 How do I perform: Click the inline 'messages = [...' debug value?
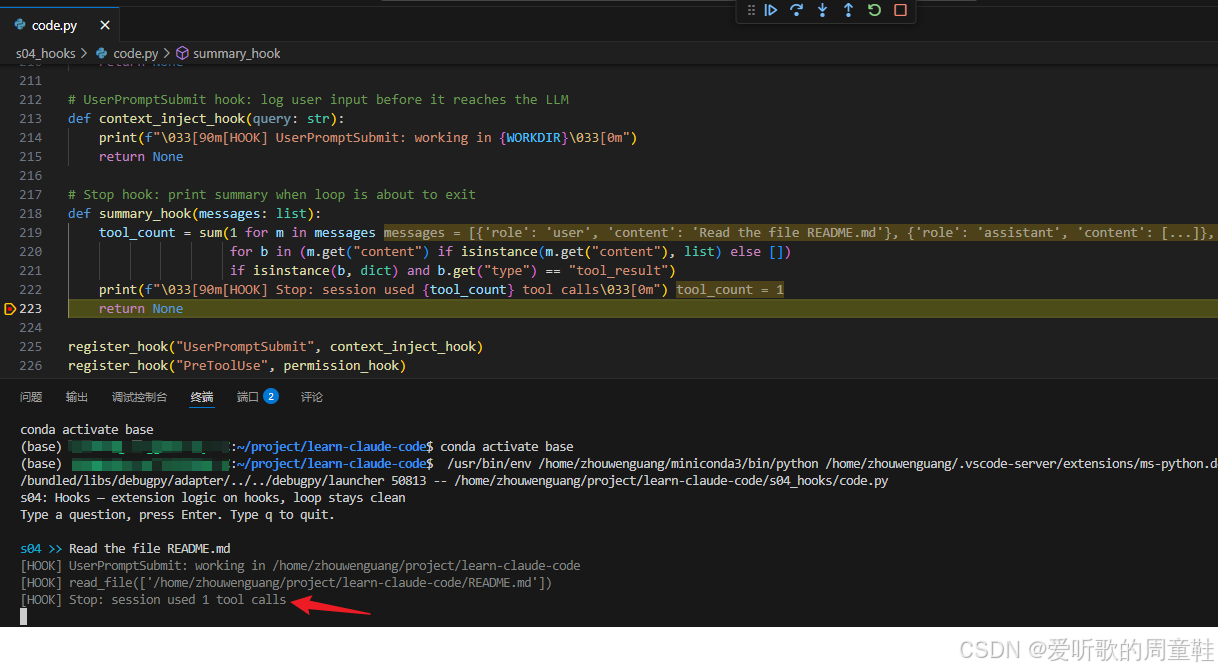(800, 232)
